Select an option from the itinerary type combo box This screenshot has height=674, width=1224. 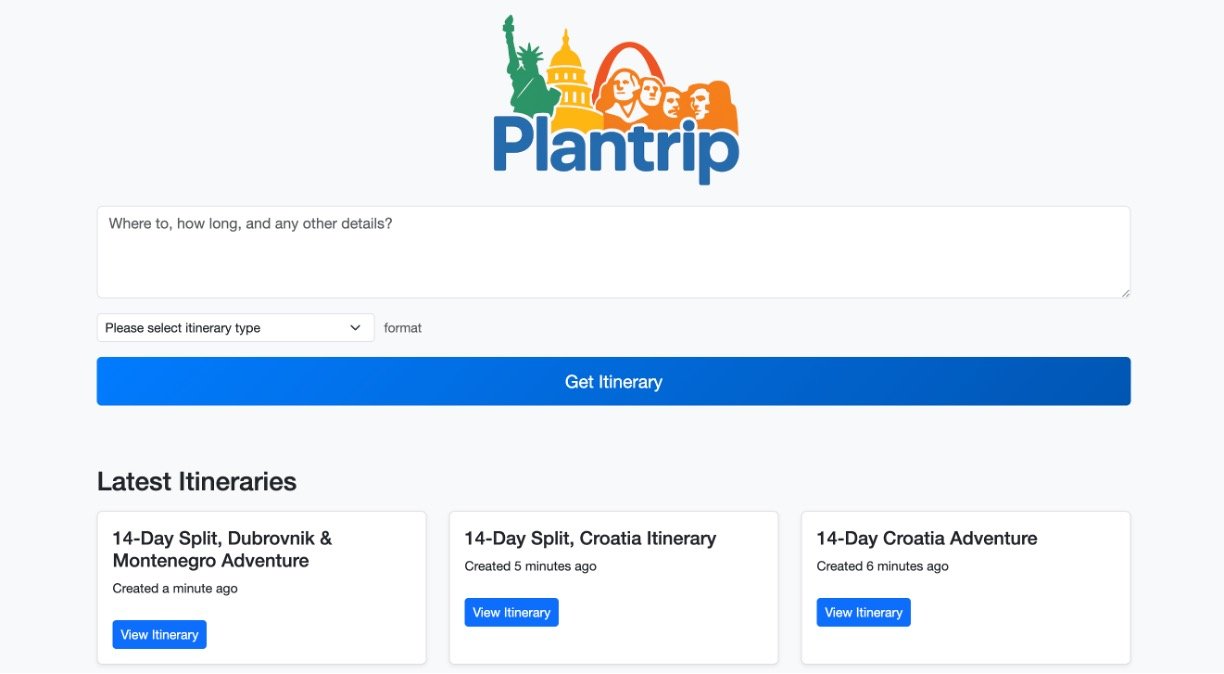pyautogui.click(x=235, y=327)
